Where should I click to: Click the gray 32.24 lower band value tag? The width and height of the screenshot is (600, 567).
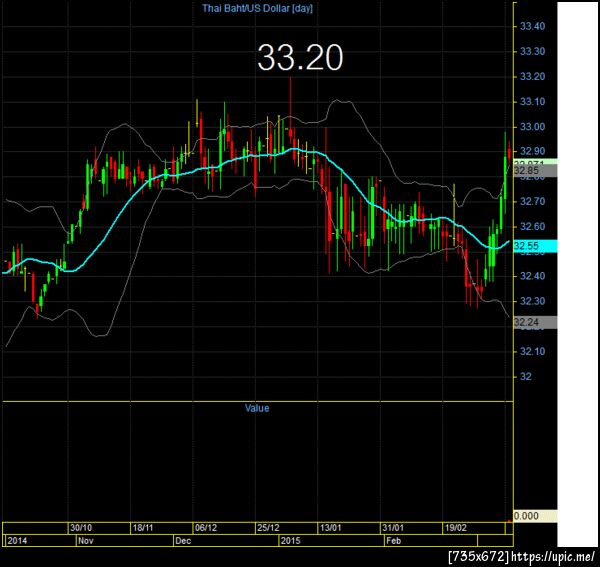click(x=535, y=322)
